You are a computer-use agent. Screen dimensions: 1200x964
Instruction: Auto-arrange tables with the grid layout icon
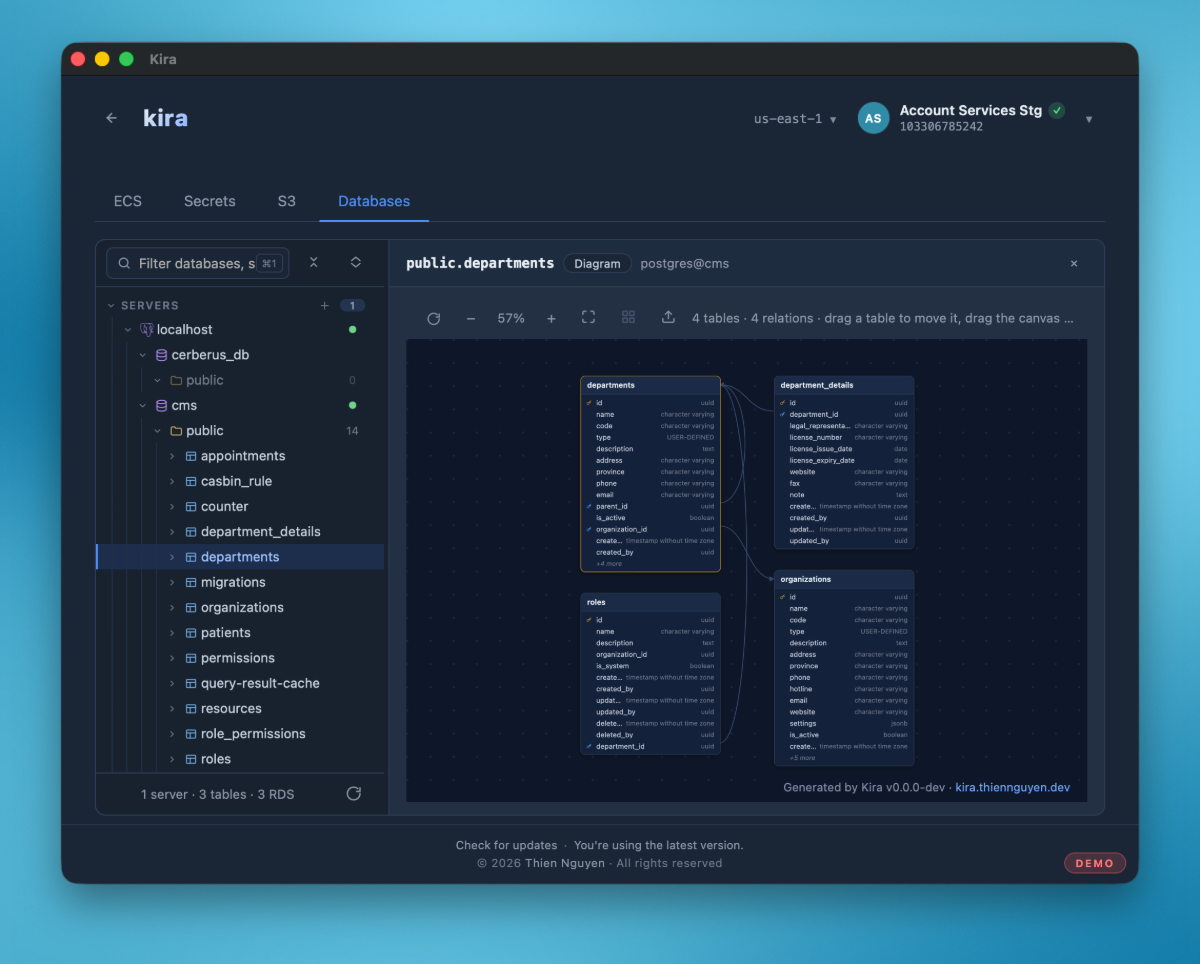[628, 317]
